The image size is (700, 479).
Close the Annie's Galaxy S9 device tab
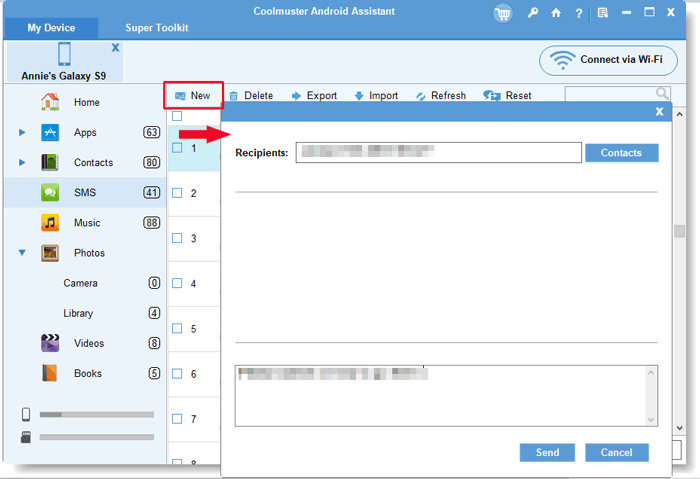115,47
